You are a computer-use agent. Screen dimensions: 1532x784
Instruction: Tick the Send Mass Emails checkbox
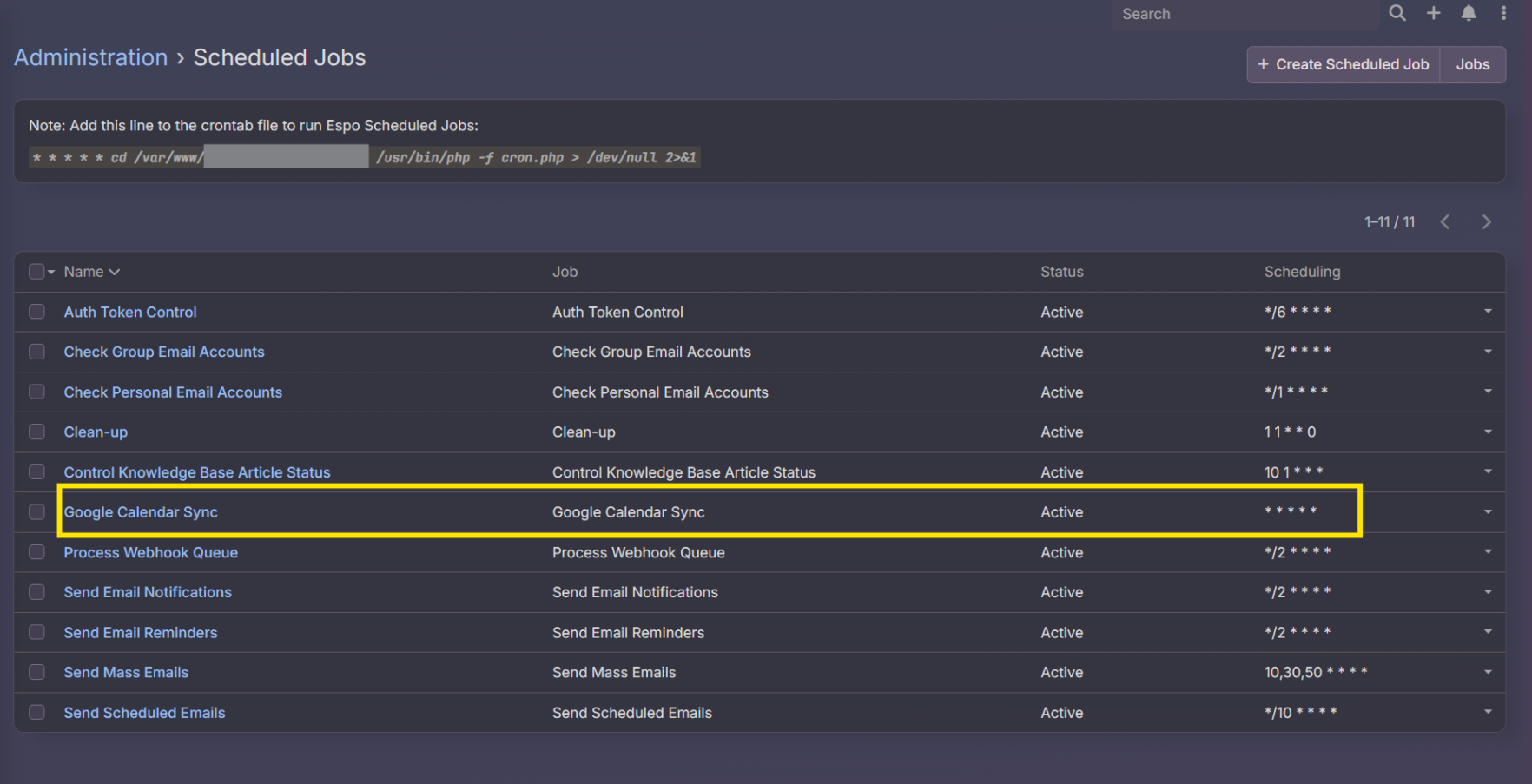(x=36, y=672)
